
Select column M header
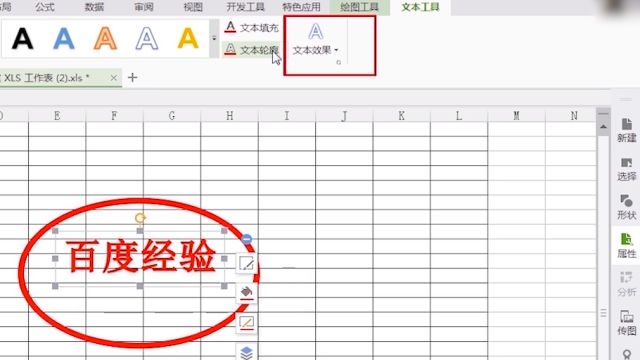(x=516, y=116)
